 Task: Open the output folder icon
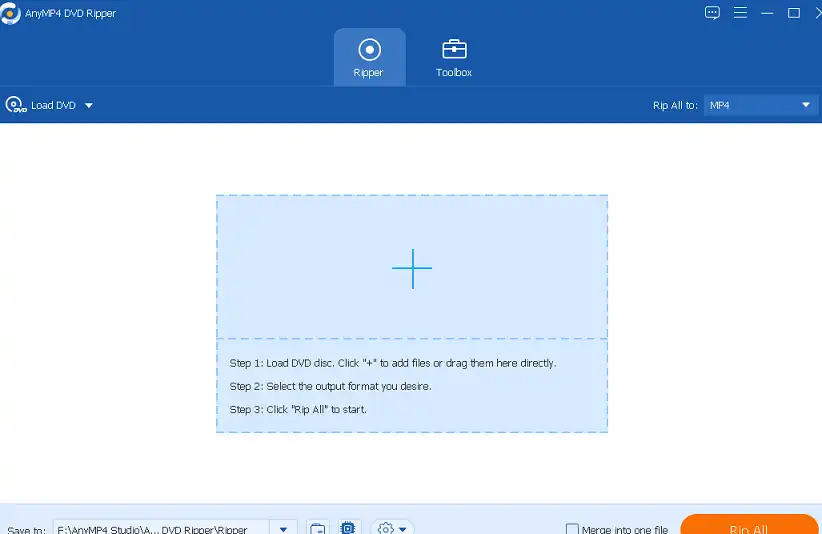317,528
